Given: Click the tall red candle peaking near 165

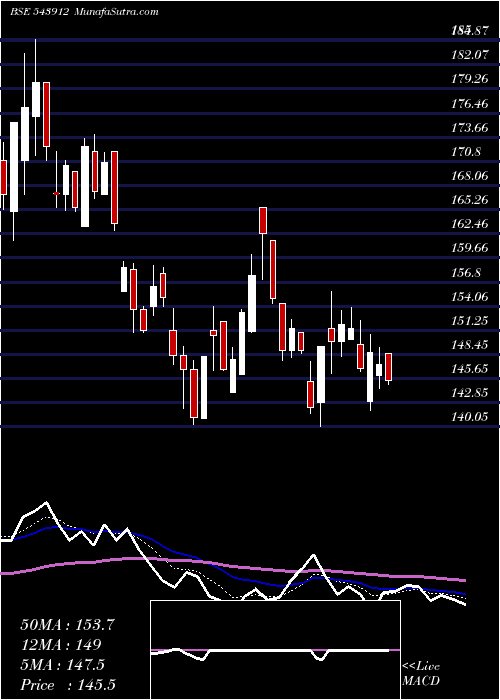Looking at the screenshot, I should click(x=263, y=220).
